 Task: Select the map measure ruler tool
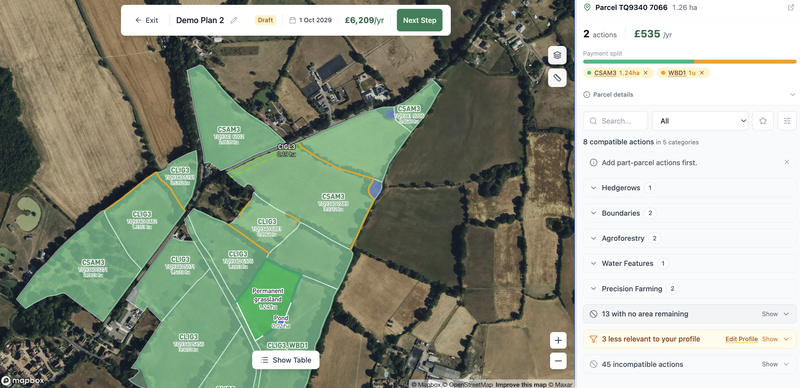(x=557, y=78)
